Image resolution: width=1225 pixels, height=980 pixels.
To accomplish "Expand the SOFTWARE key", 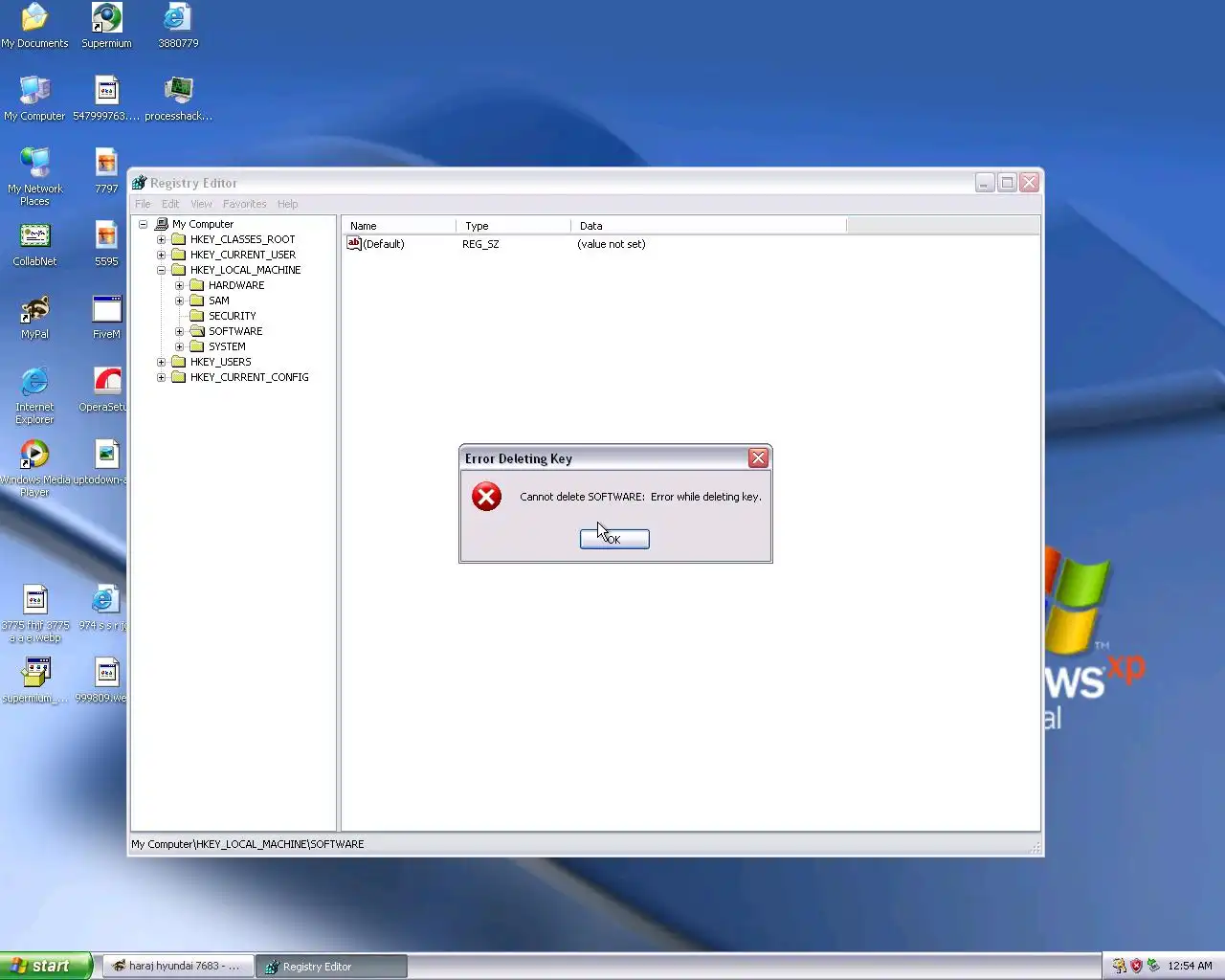I will [x=179, y=331].
